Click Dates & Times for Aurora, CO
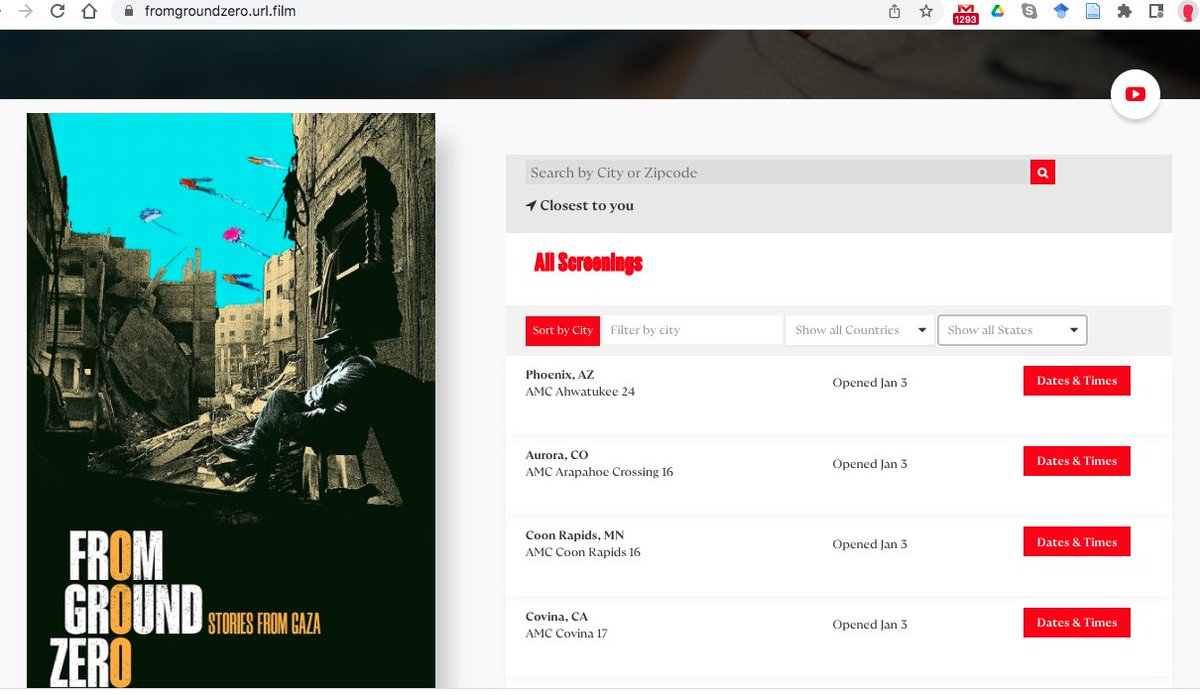This screenshot has width=1200, height=695. coord(1077,461)
